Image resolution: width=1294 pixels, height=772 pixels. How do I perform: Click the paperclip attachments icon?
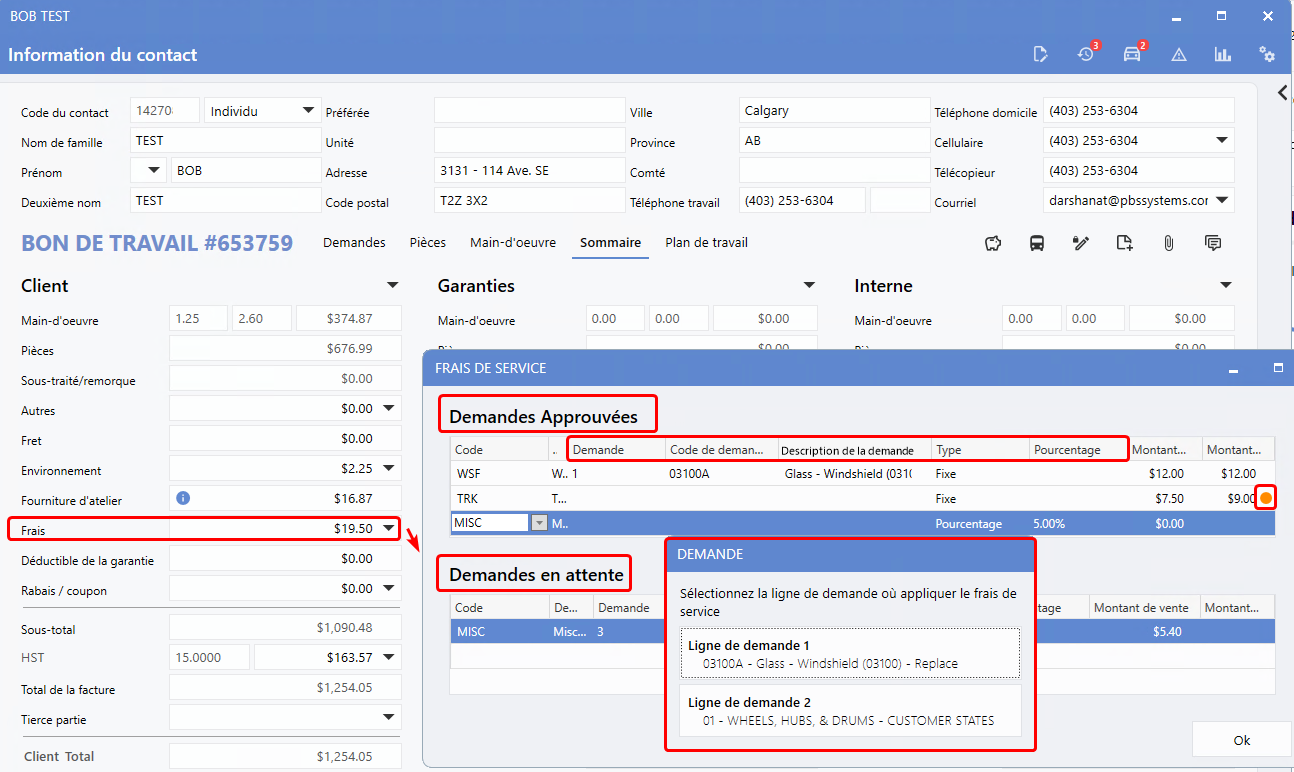[1168, 243]
